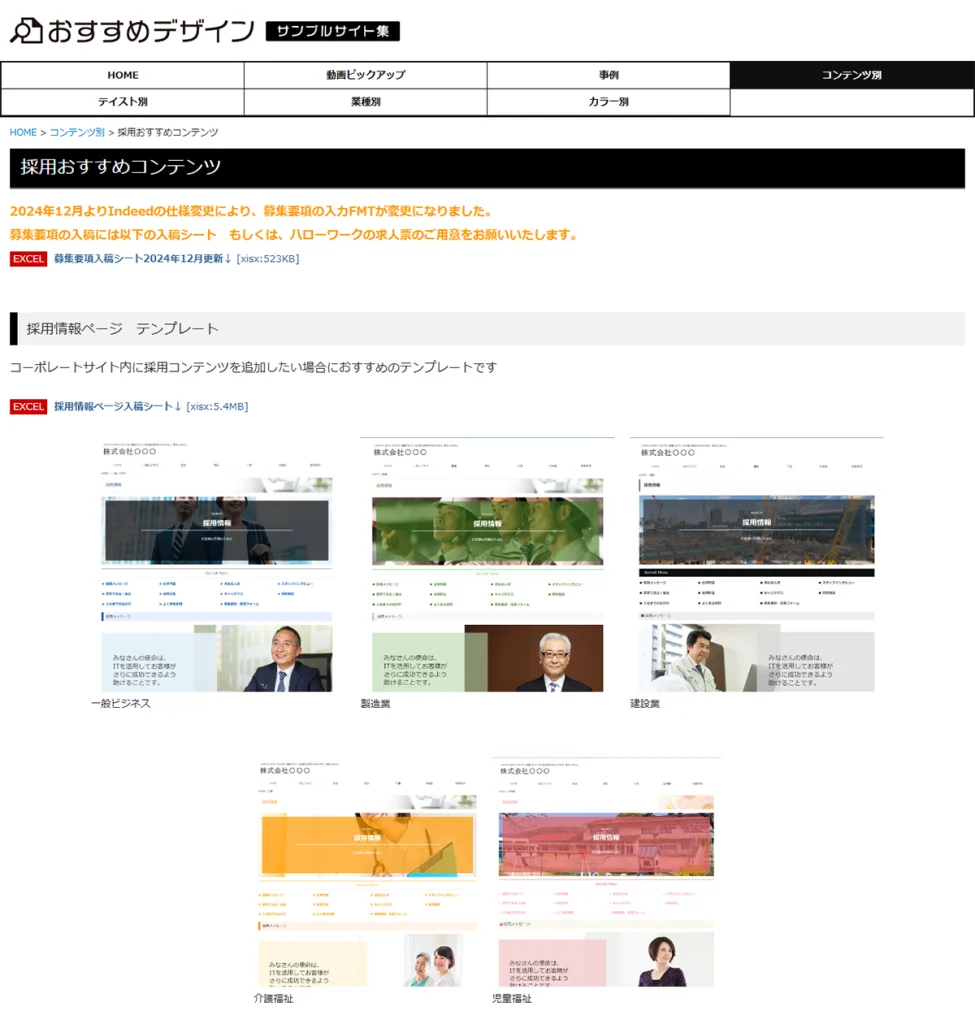
Task: Select the 事例 navigation item
Action: coord(608,76)
